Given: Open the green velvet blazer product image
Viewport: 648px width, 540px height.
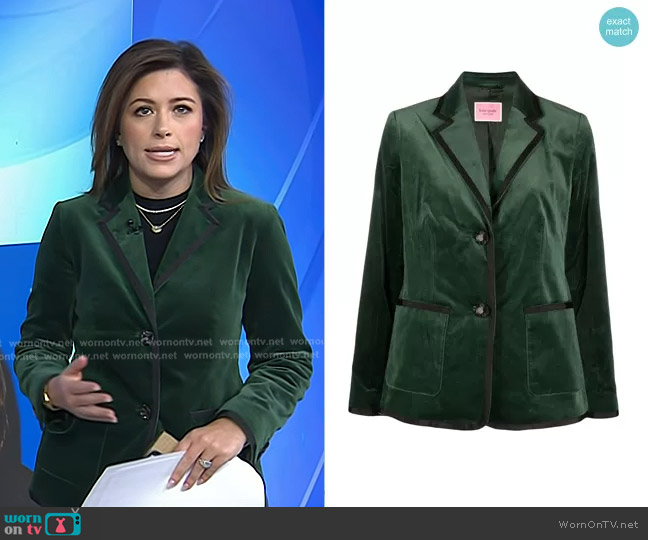Looking at the screenshot, I should 484,251.
